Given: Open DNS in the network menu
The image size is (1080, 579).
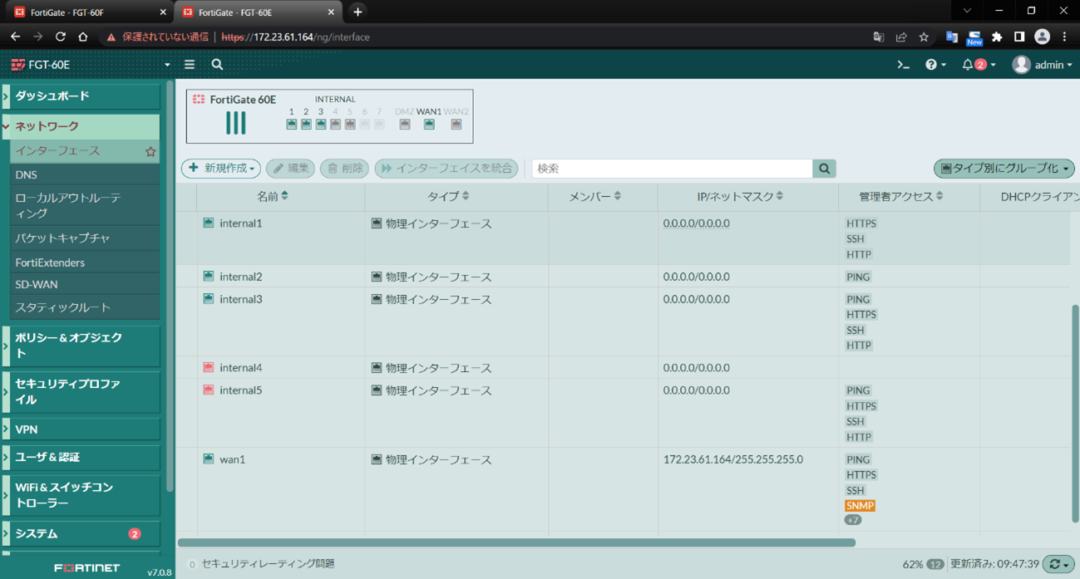Looking at the screenshot, I should 85,175.
